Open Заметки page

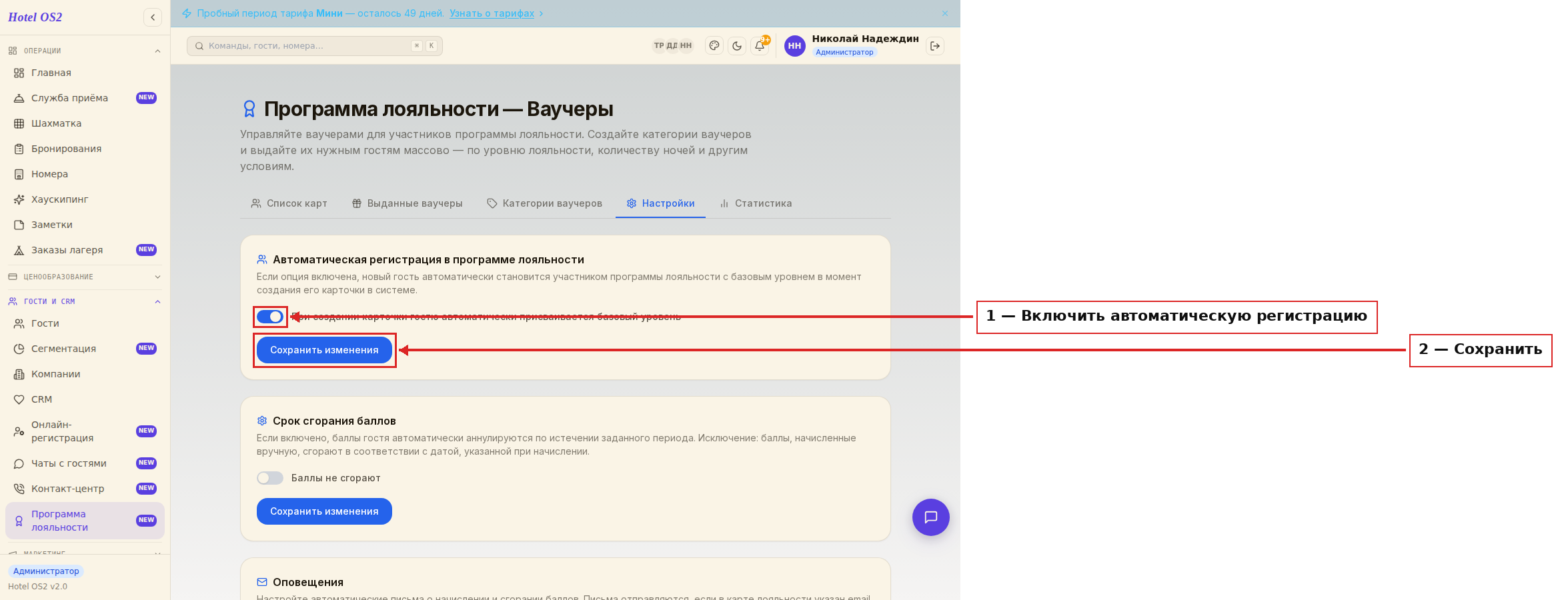click(x=85, y=225)
